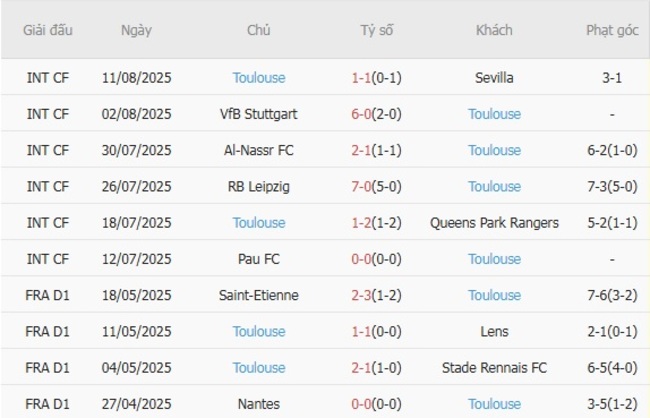
Task: Click the Sevilla team name
Action: coord(494,77)
